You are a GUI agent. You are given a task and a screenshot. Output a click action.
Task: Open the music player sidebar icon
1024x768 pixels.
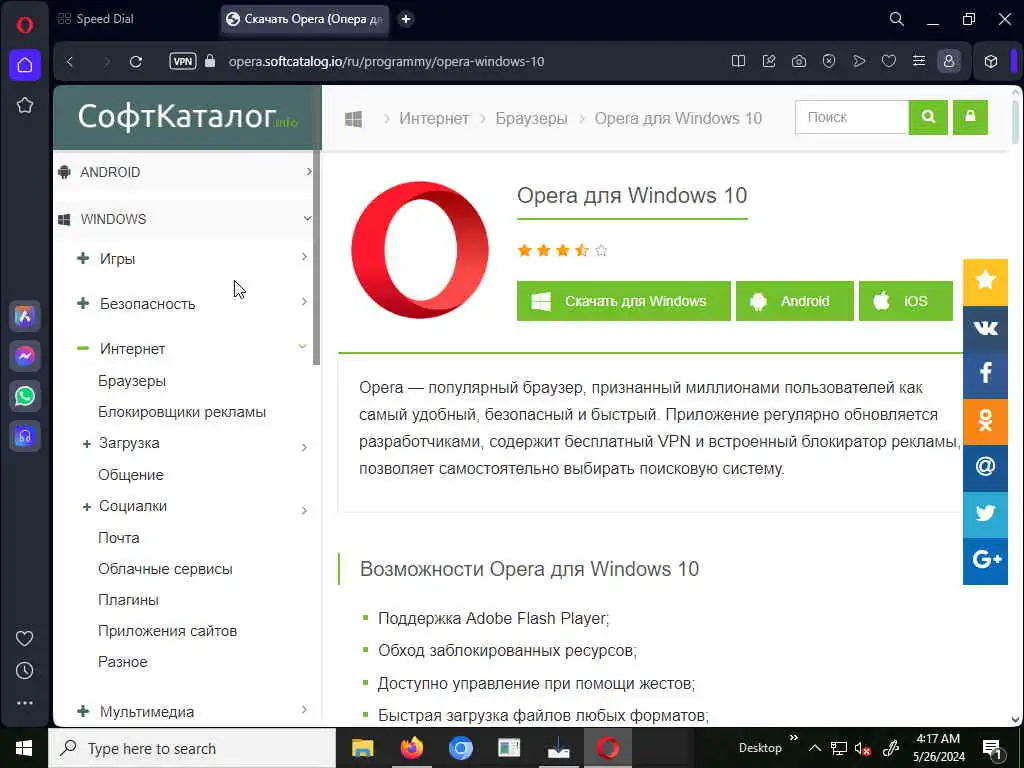coord(25,436)
